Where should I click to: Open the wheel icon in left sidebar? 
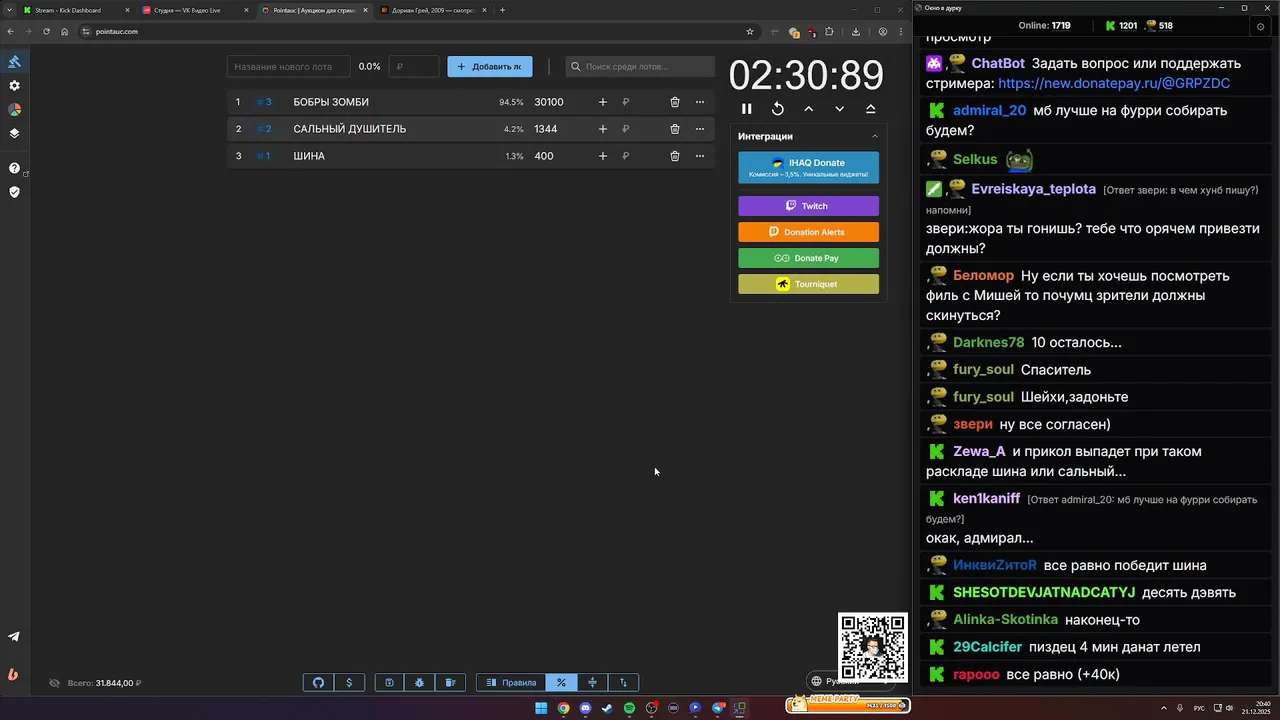tap(14, 110)
